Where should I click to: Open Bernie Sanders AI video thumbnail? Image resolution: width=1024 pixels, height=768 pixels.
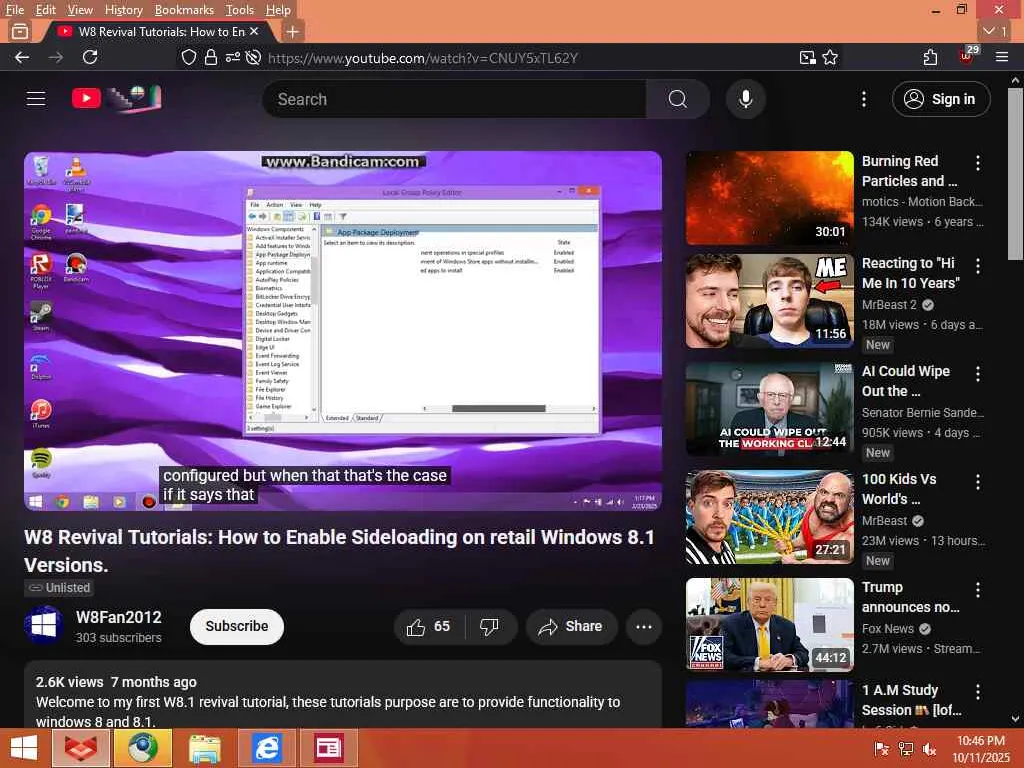[769, 409]
